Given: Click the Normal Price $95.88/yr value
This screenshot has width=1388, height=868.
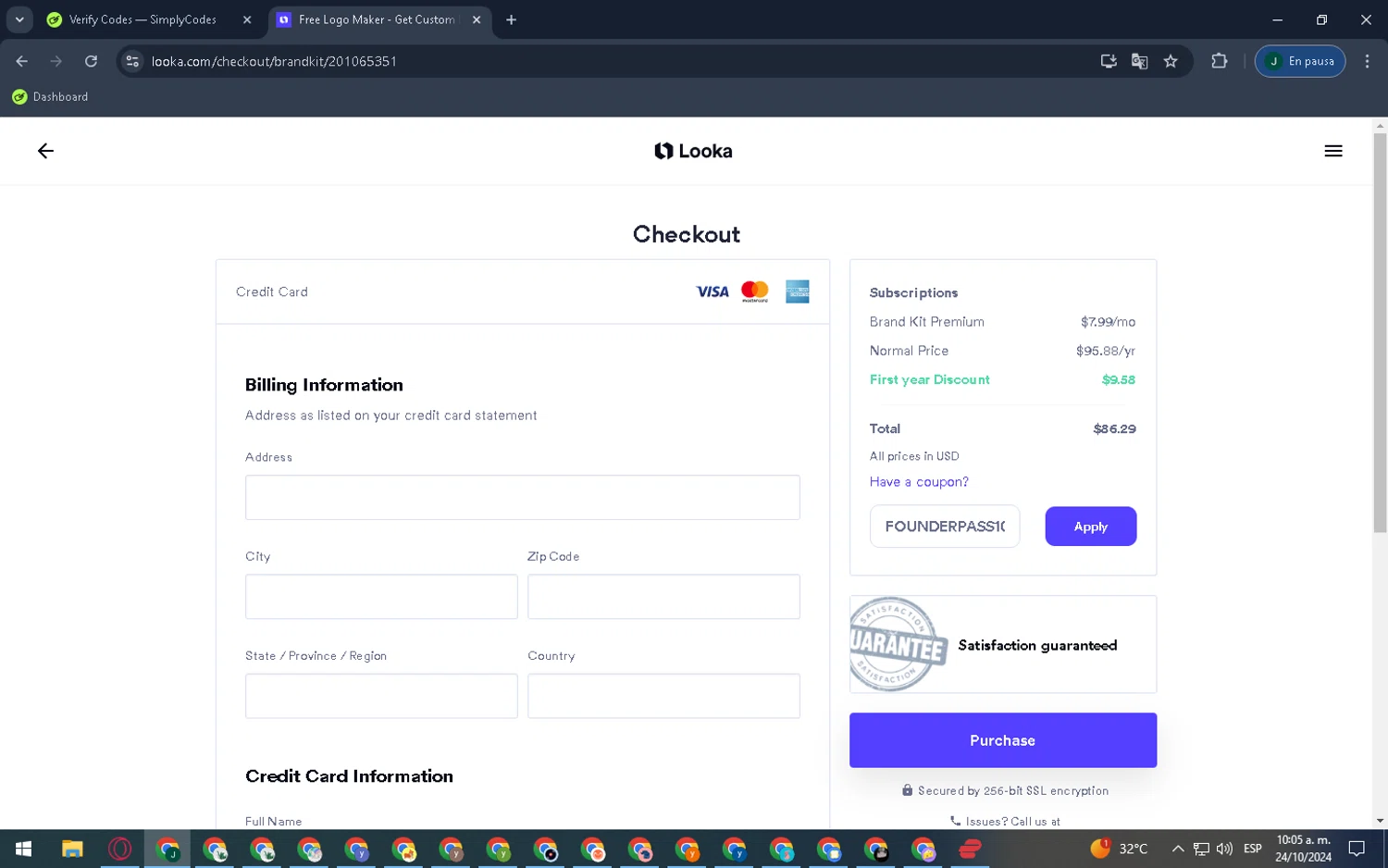Looking at the screenshot, I should click(x=1105, y=351).
